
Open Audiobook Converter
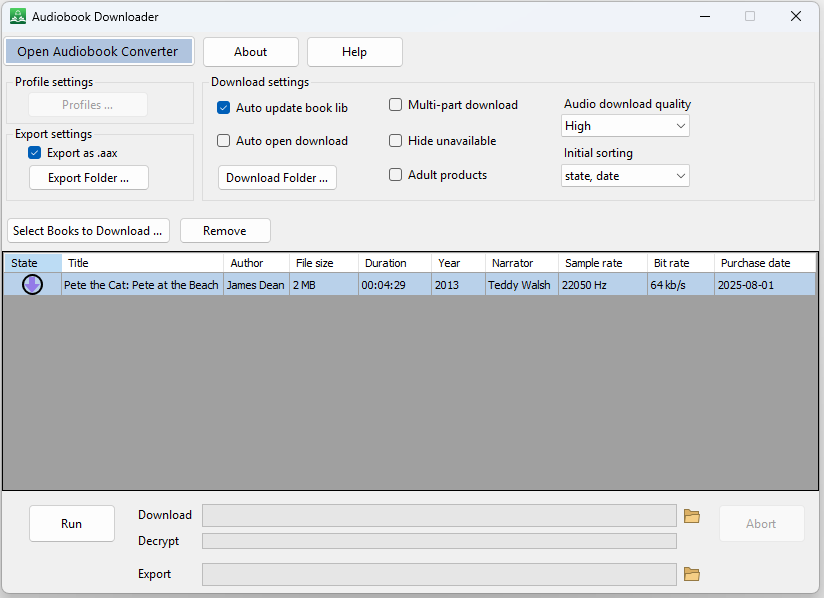pyautogui.click(x=98, y=52)
